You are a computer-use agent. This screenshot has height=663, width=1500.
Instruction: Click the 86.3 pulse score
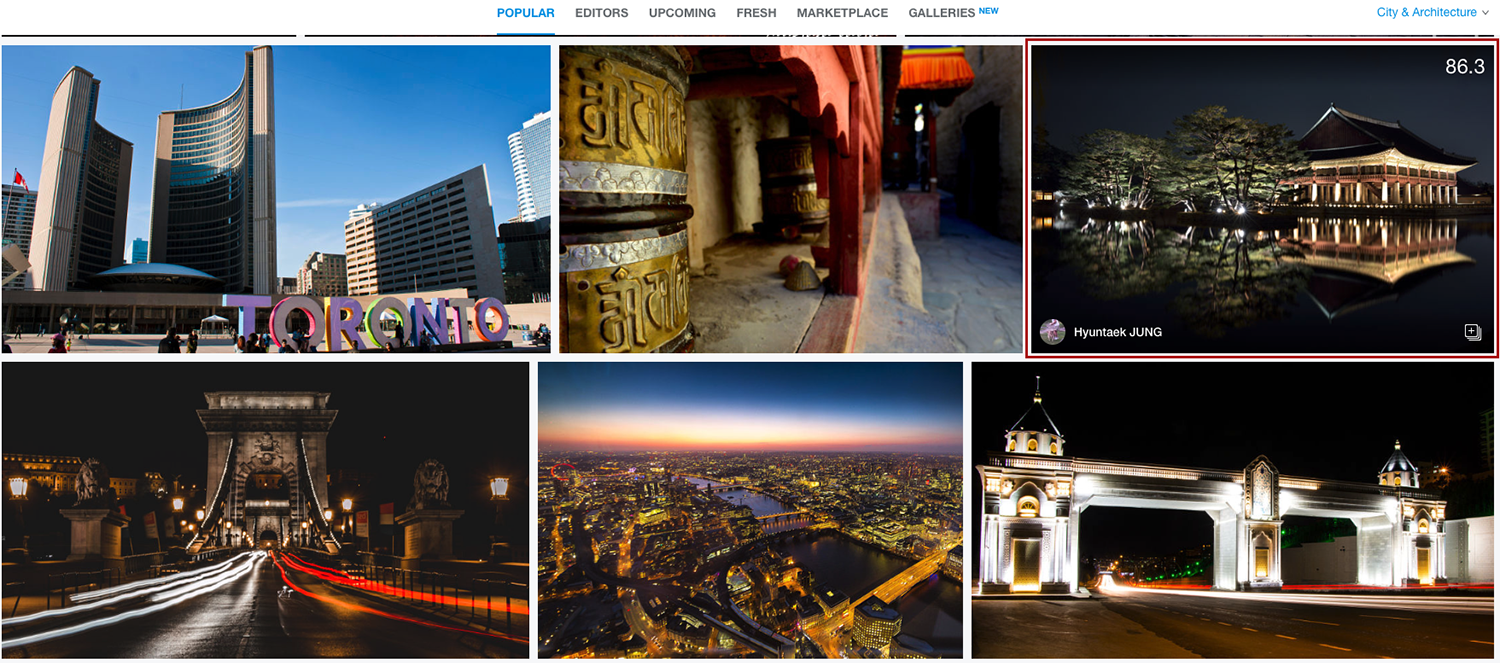click(1464, 67)
